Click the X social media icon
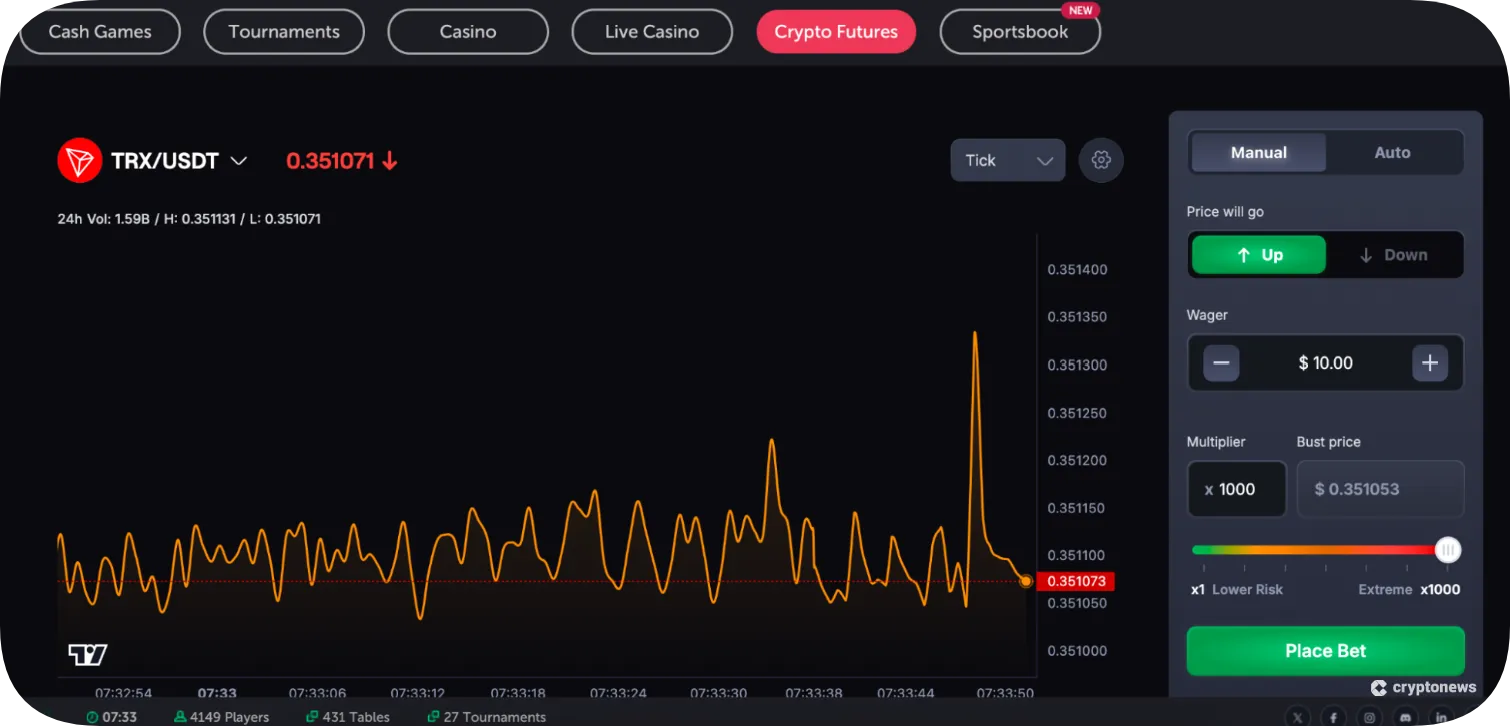The height and width of the screenshot is (726, 1510). [x=1297, y=717]
